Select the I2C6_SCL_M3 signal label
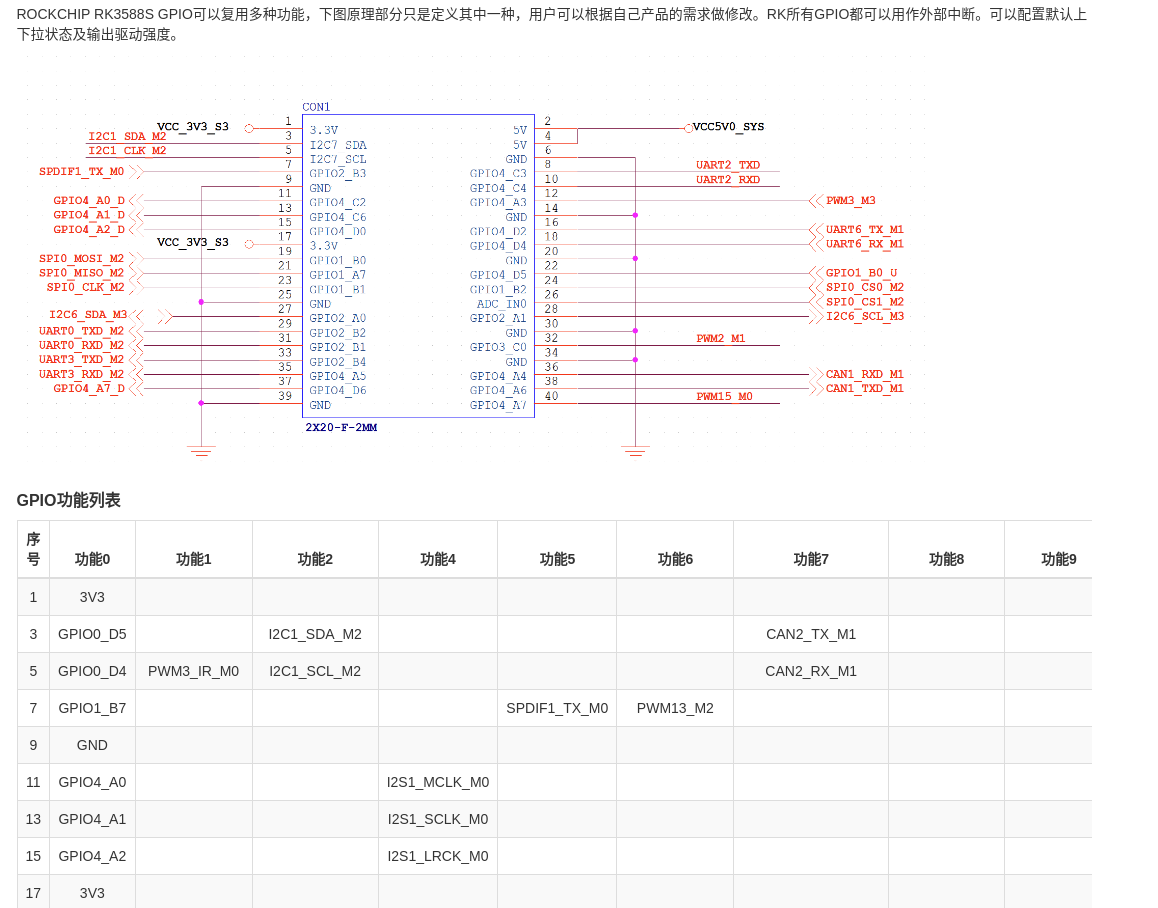The image size is (1158, 908). [865, 316]
